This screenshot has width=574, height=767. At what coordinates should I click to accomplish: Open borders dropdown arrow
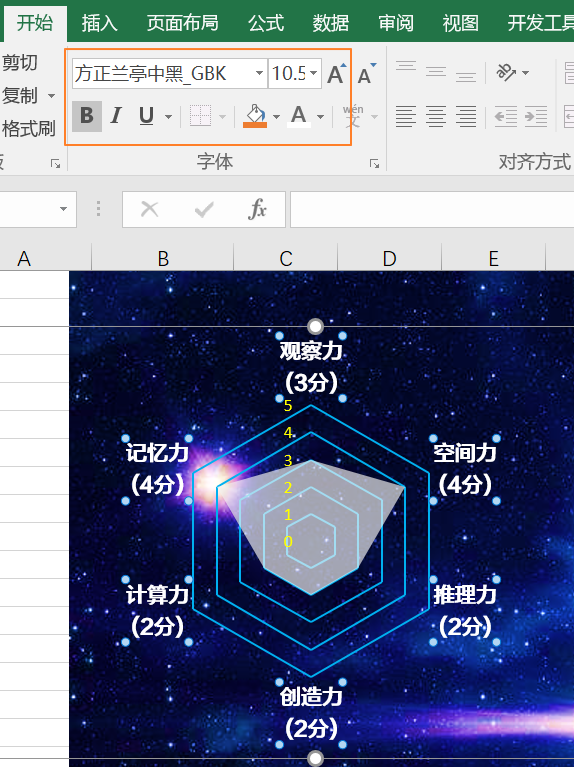click(222, 117)
